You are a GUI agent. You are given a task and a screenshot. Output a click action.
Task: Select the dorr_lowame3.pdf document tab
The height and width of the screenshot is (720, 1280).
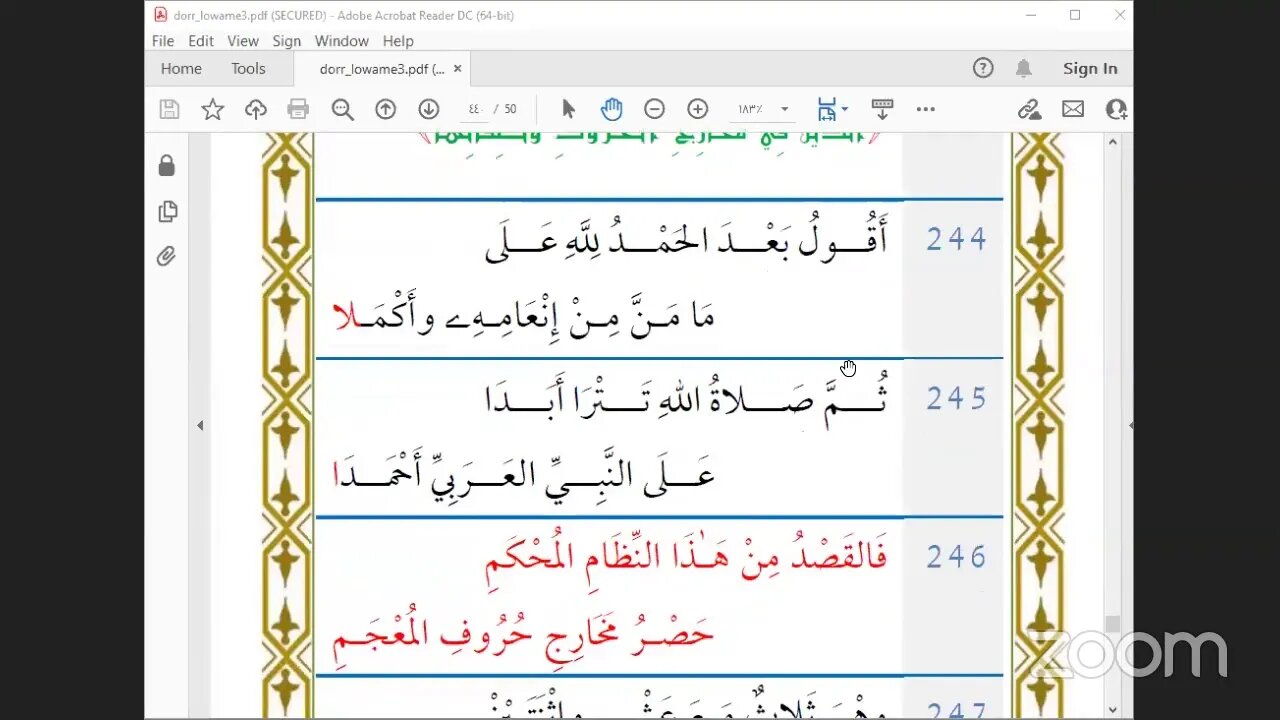[381, 69]
